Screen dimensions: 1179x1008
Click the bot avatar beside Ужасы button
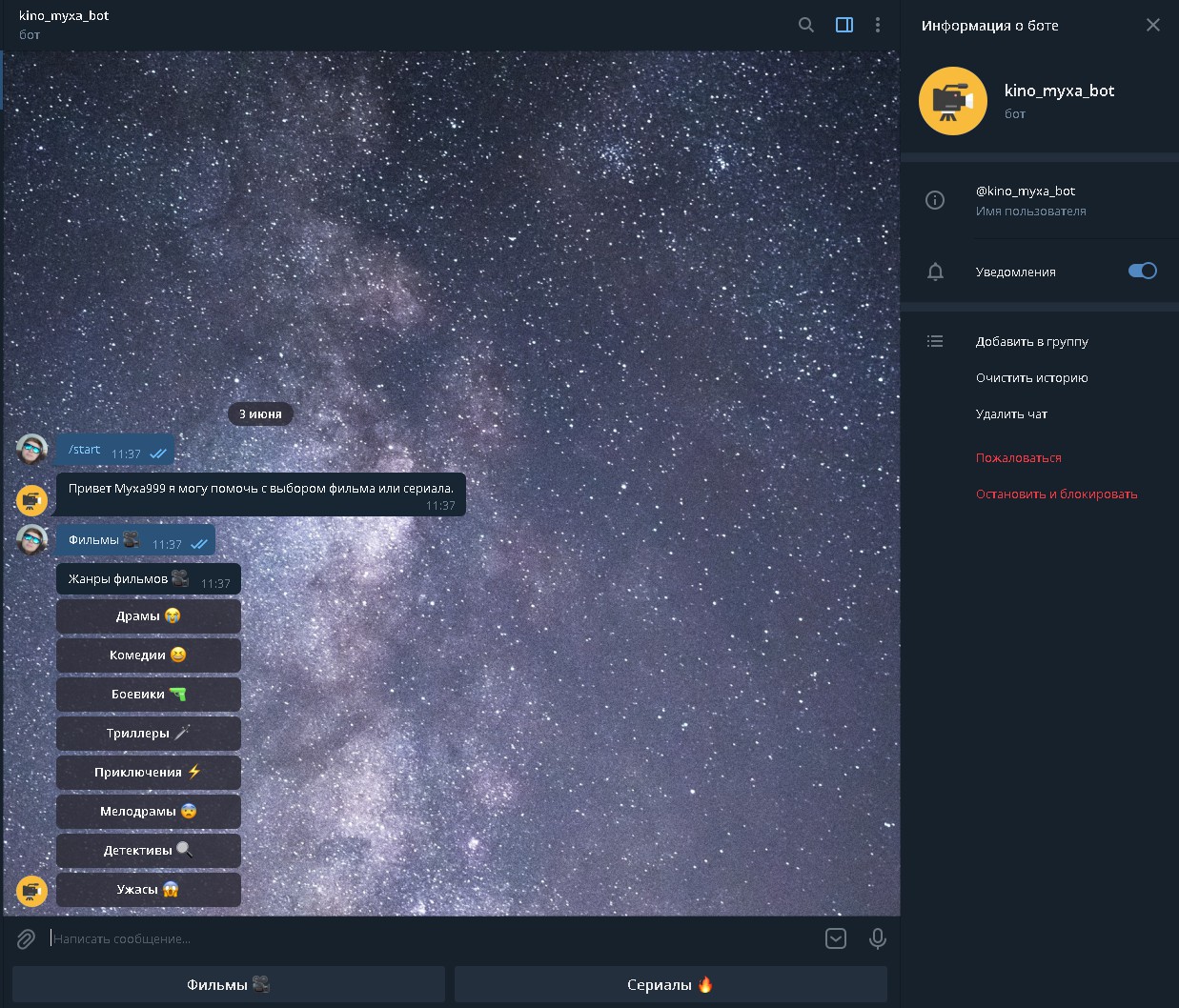point(32,891)
